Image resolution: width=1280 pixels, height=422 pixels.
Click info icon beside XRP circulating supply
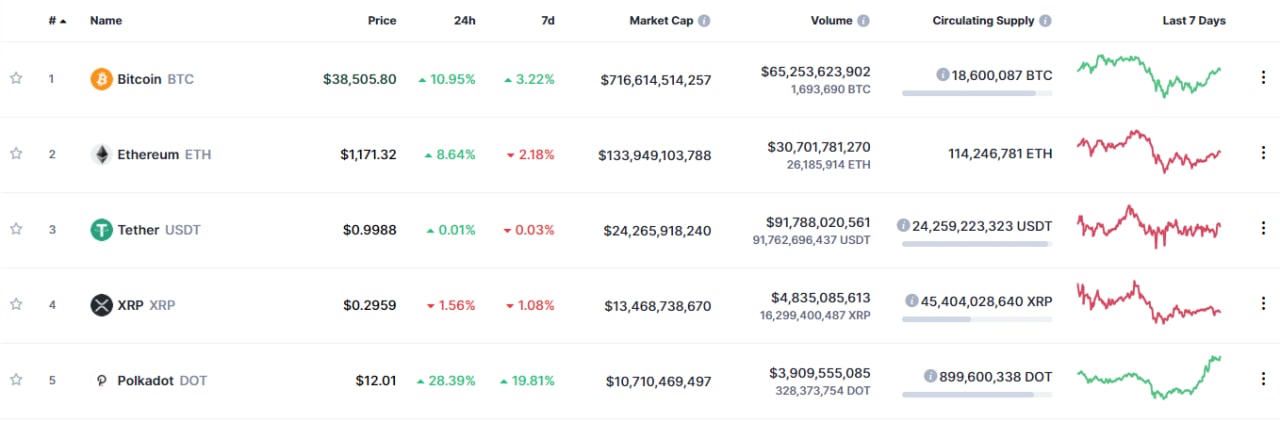[x=912, y=301]
